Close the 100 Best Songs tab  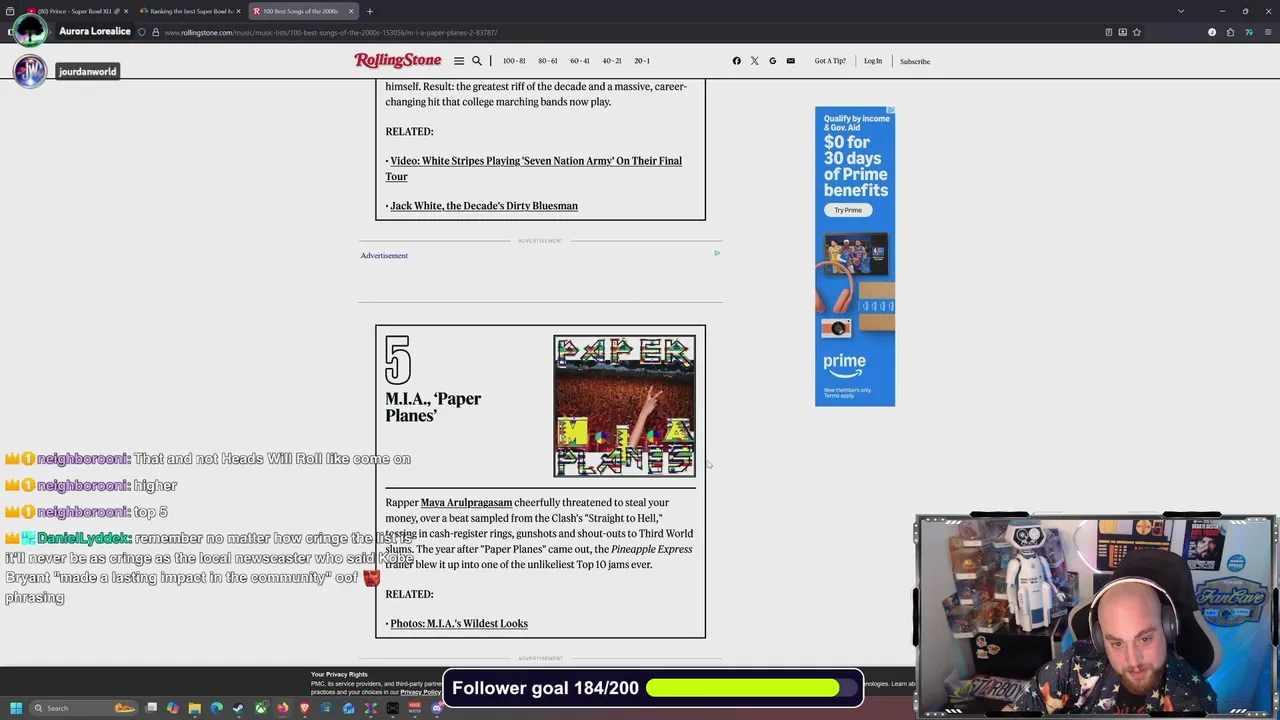tap(351, 11)
